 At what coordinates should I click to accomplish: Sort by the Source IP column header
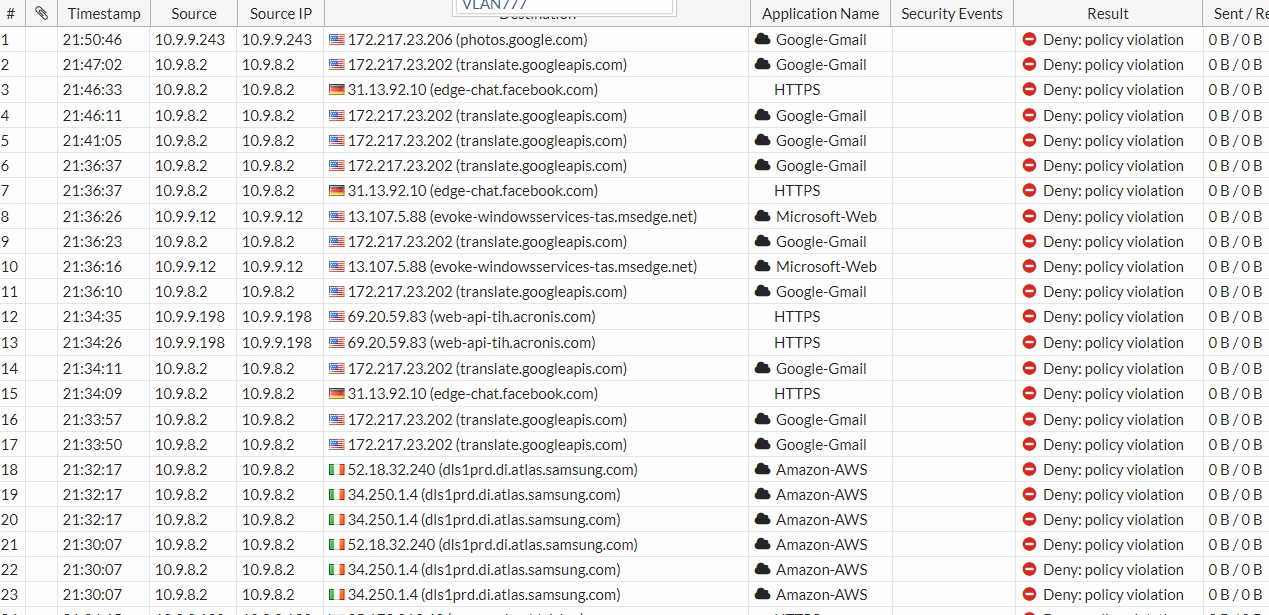[x=281, y=13]
